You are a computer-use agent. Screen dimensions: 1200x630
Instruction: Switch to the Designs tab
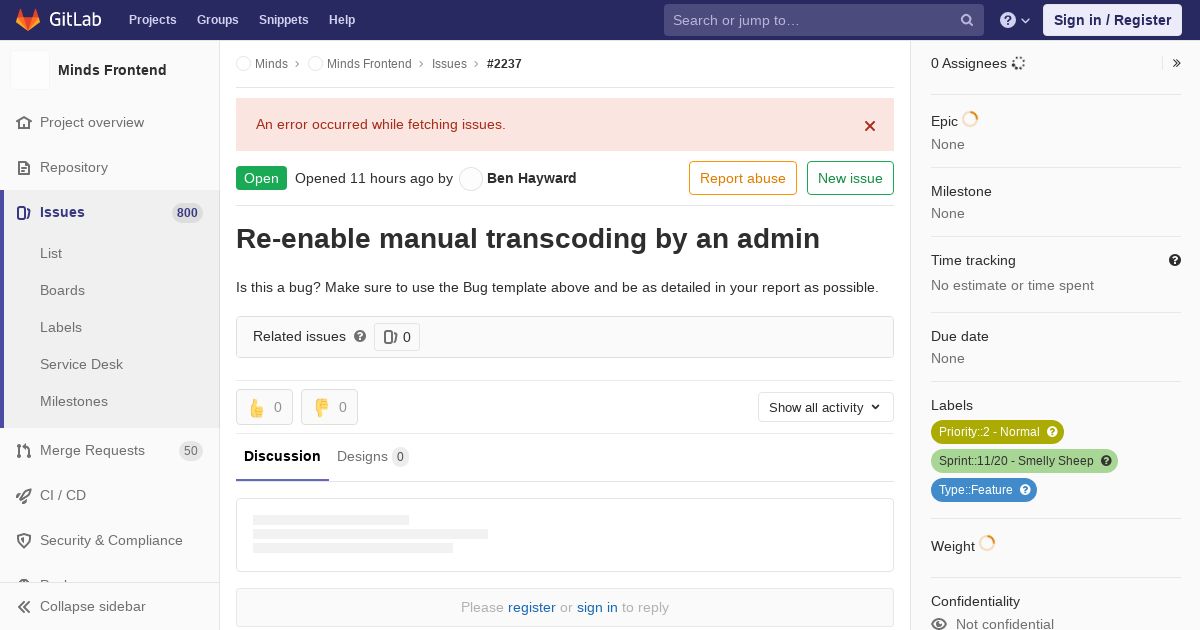(x=373, y=456)
